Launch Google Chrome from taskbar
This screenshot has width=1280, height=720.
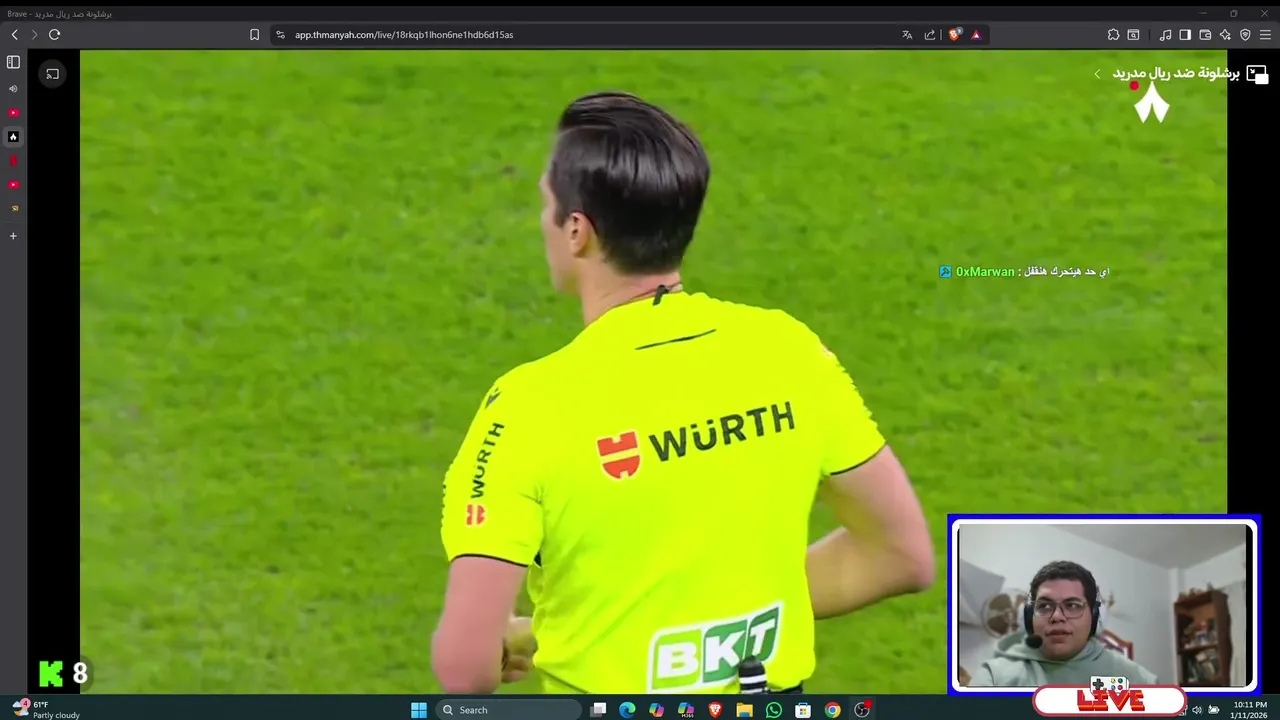pyautogui.click(x=832, y=710)
